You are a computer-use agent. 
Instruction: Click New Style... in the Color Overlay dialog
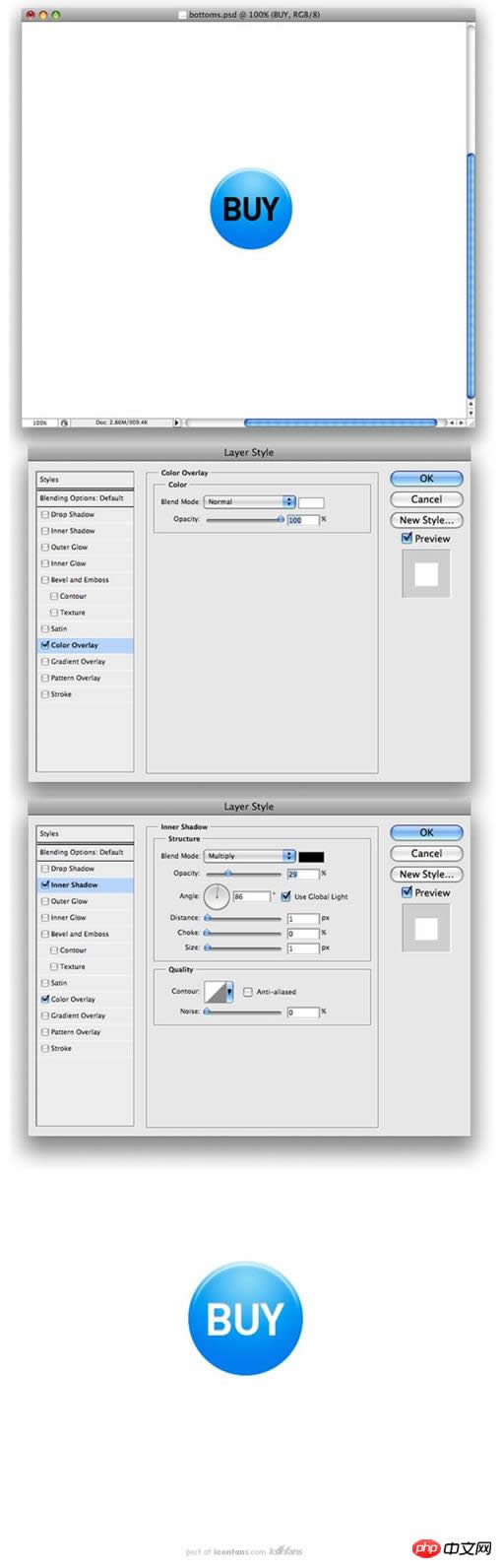[426, 520]
